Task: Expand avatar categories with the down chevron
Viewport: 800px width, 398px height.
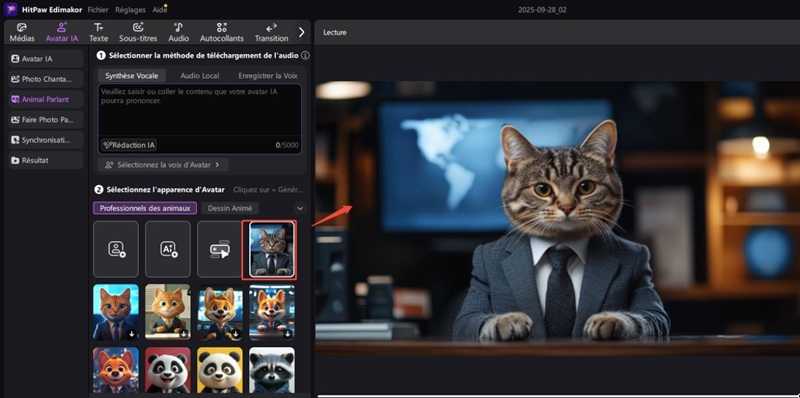Action: [x=300, y=208]
